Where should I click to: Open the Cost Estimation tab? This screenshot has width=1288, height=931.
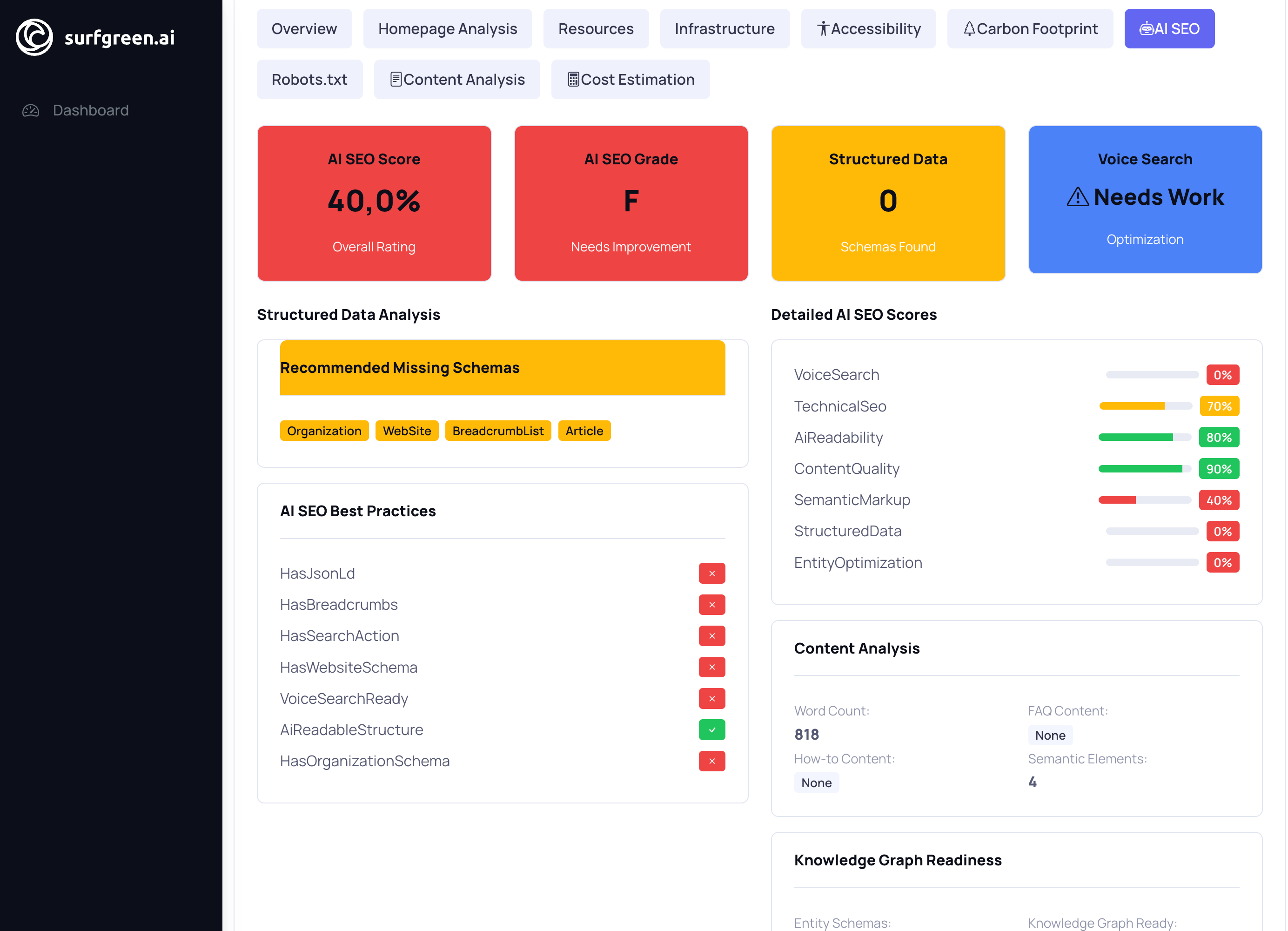coord(631,80)
